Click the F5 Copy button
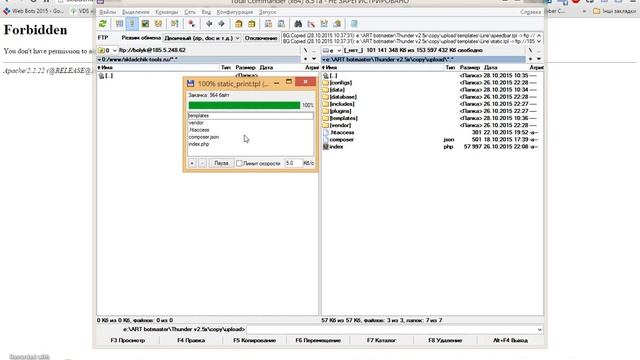Image resolution: width=640 pixels, height=360 pixels. (x=255, y=340)
